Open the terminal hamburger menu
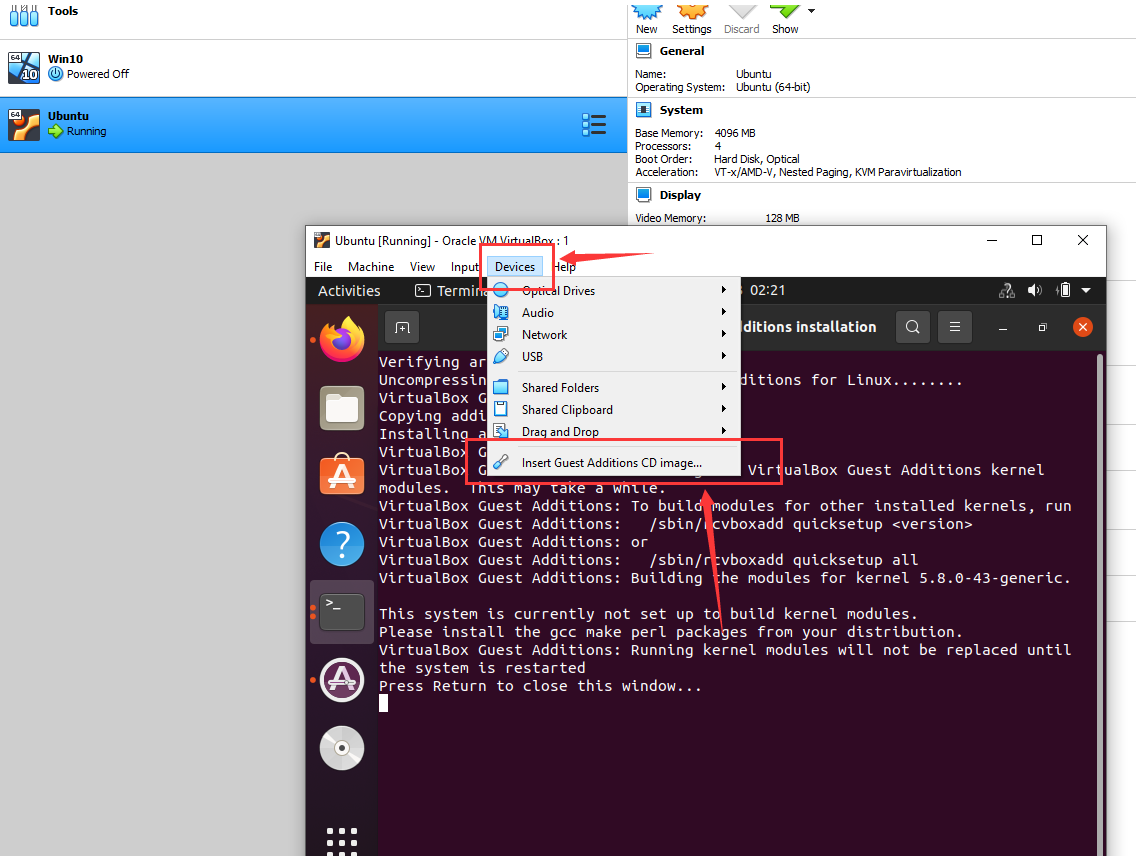 (955, 327)
